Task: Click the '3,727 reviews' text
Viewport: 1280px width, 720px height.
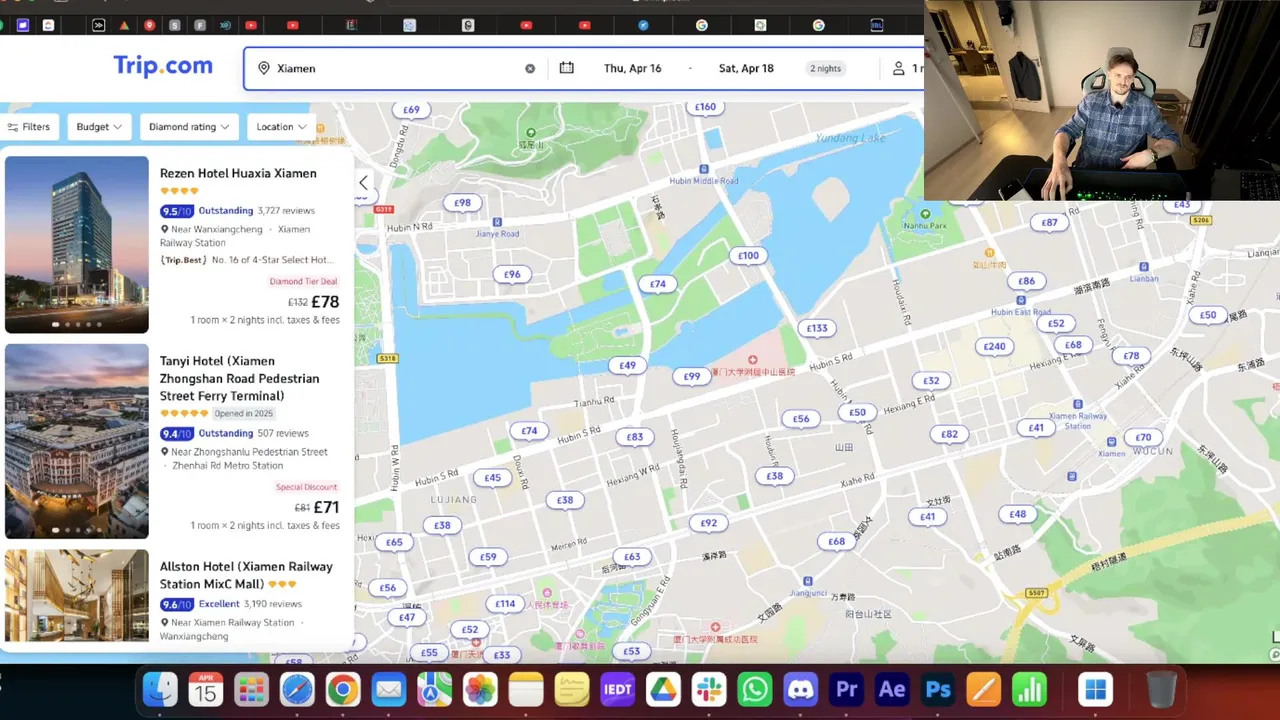Action: pos(286,211)
